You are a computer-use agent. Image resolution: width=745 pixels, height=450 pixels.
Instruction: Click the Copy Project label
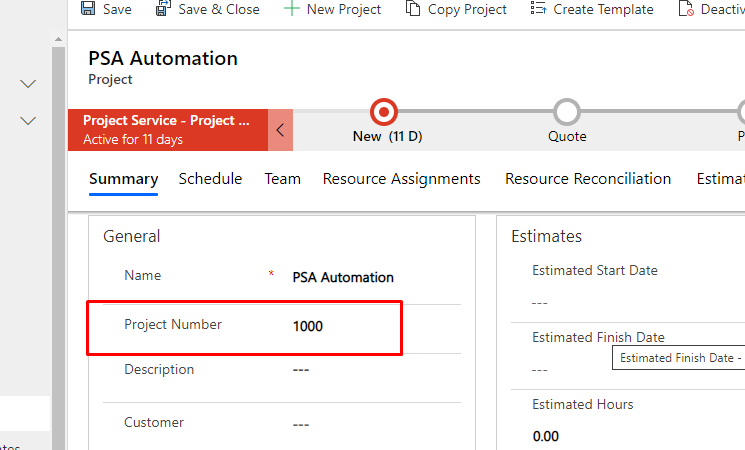tap(467, 10)
